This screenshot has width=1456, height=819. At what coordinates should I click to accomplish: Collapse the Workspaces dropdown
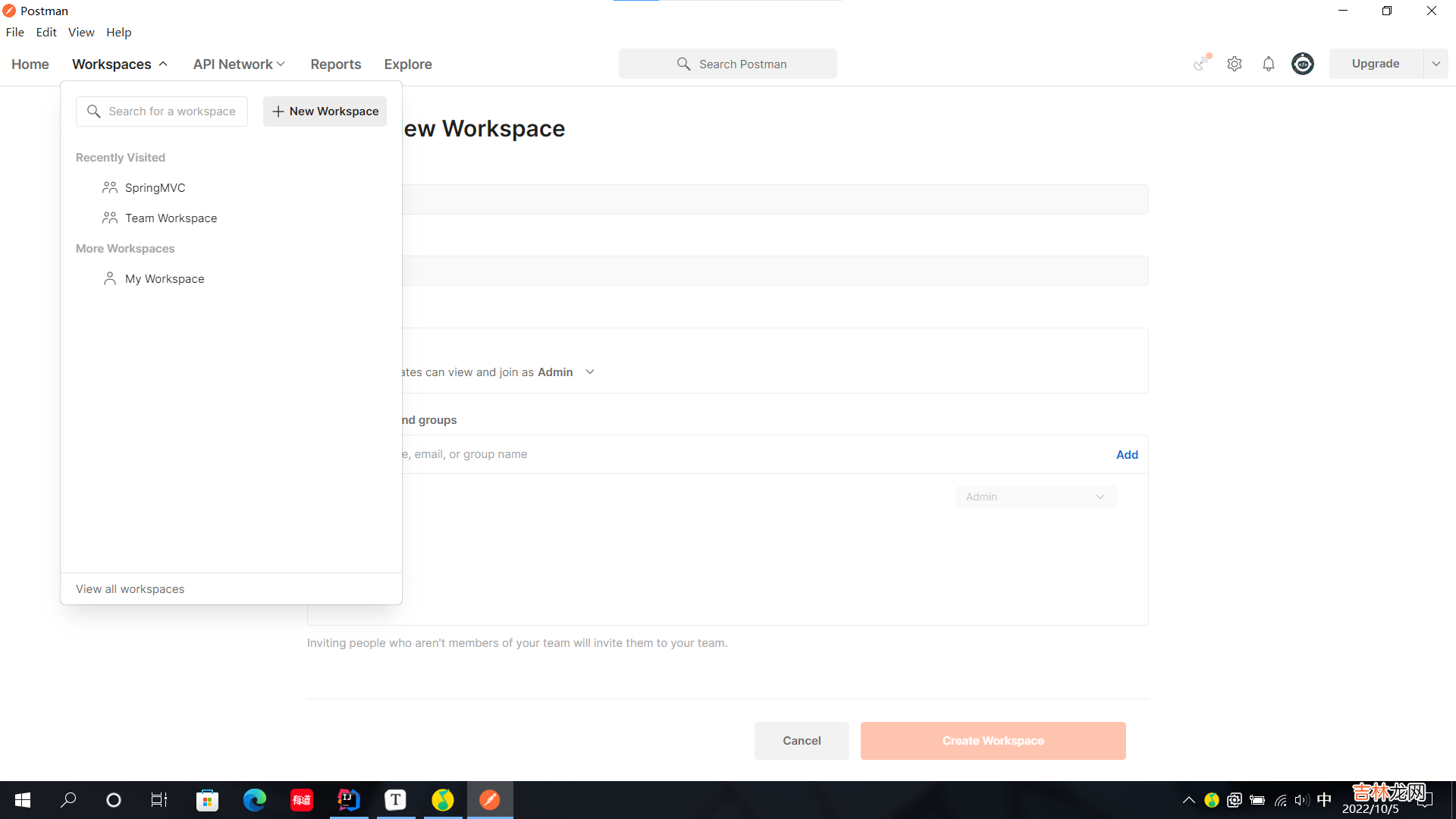120,64
